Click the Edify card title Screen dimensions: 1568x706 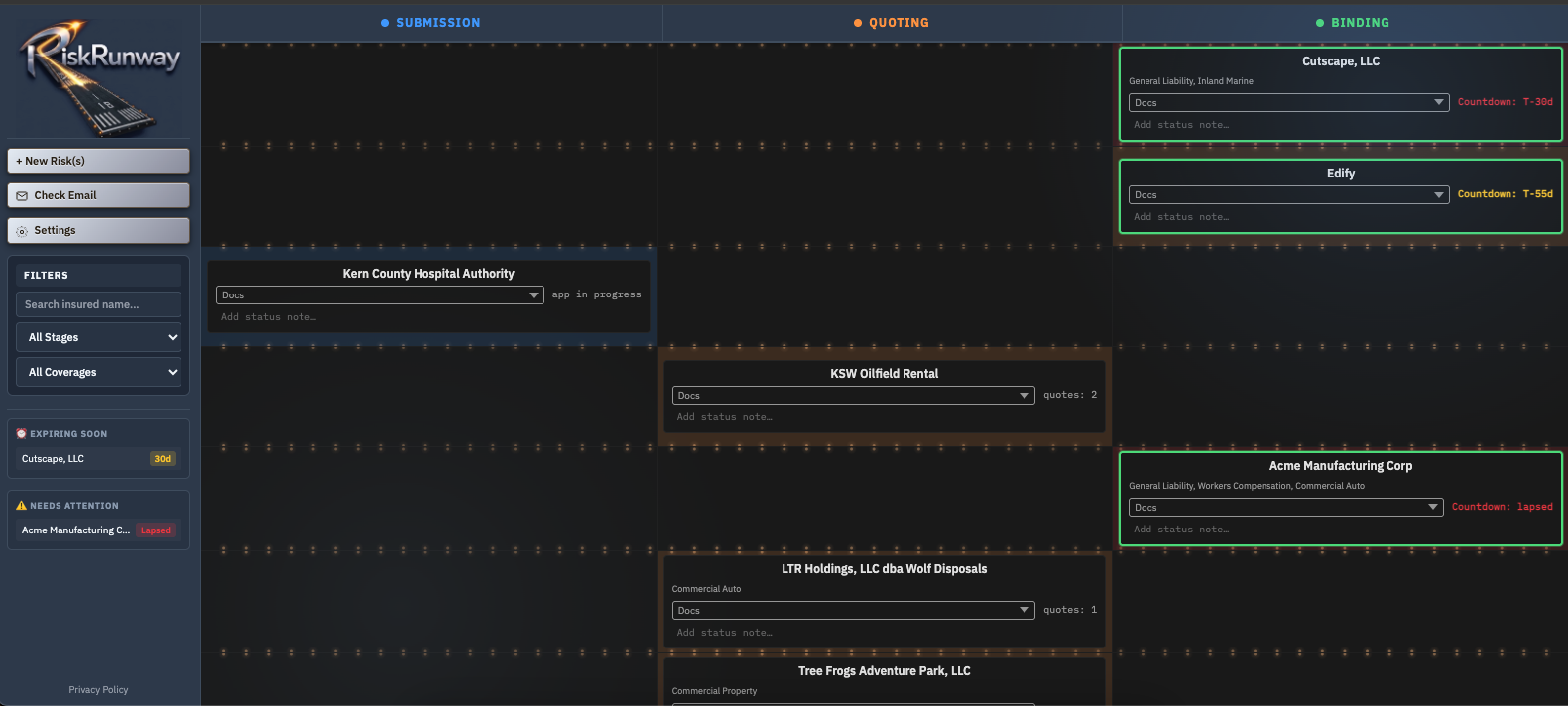coord(1341,174)
